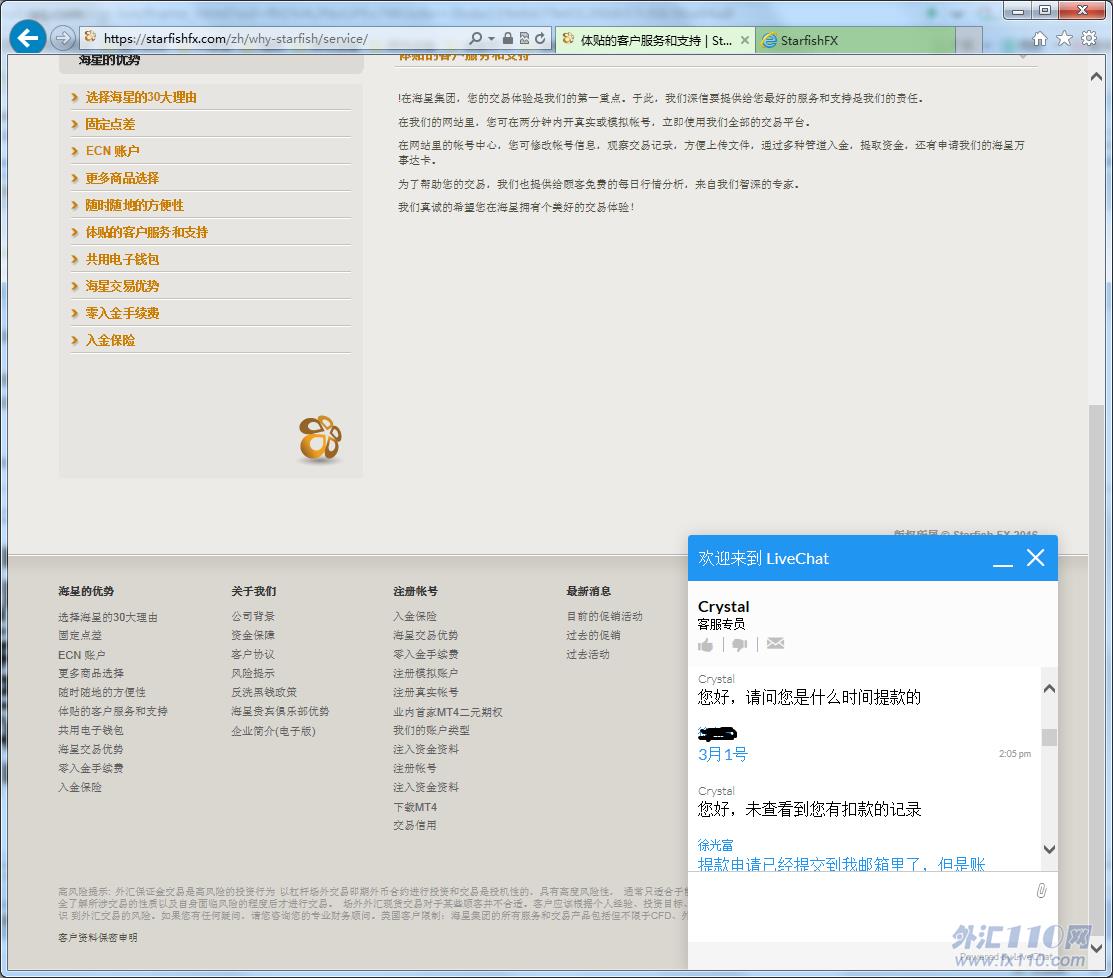Click footer link 下载MT4
Screen dimensions: 1113x978
click(x=415, y=807)
